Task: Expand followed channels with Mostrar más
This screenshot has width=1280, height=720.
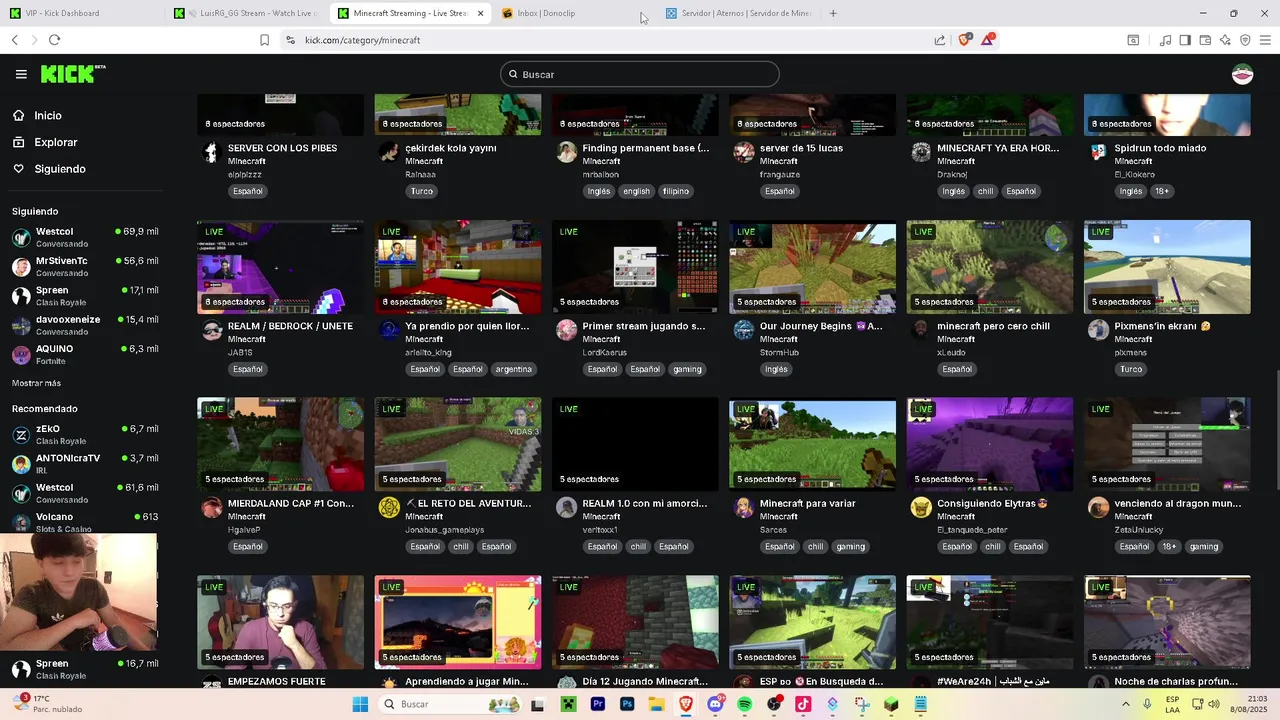Action: tap(36, 383)
